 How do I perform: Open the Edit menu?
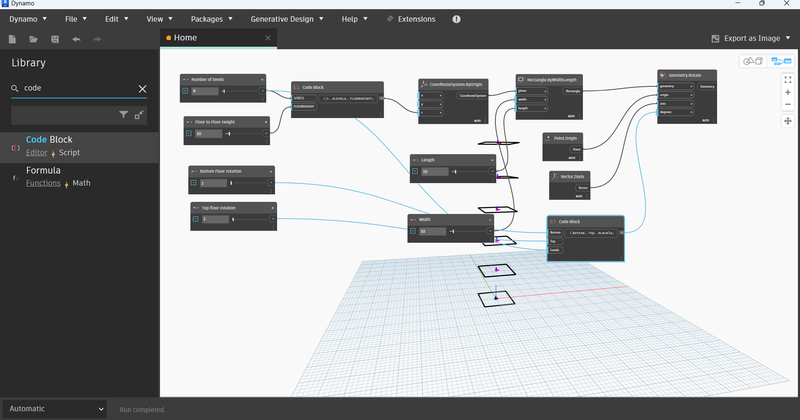[116, 19]
